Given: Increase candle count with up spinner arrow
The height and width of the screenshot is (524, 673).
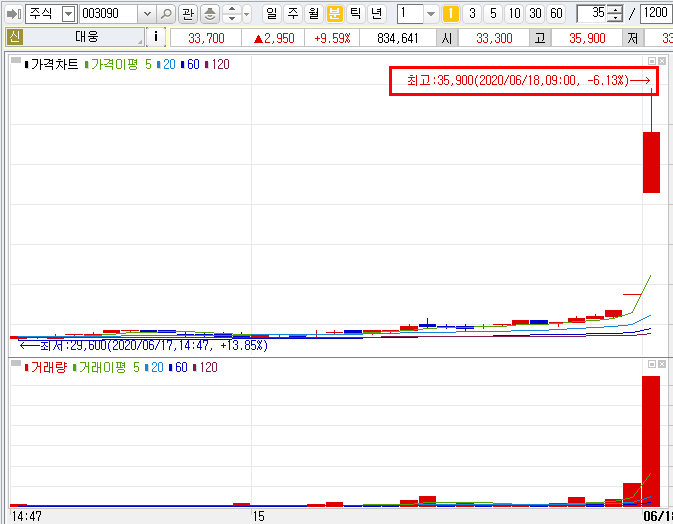Looking at the screenshot, I should coord(615,10).
